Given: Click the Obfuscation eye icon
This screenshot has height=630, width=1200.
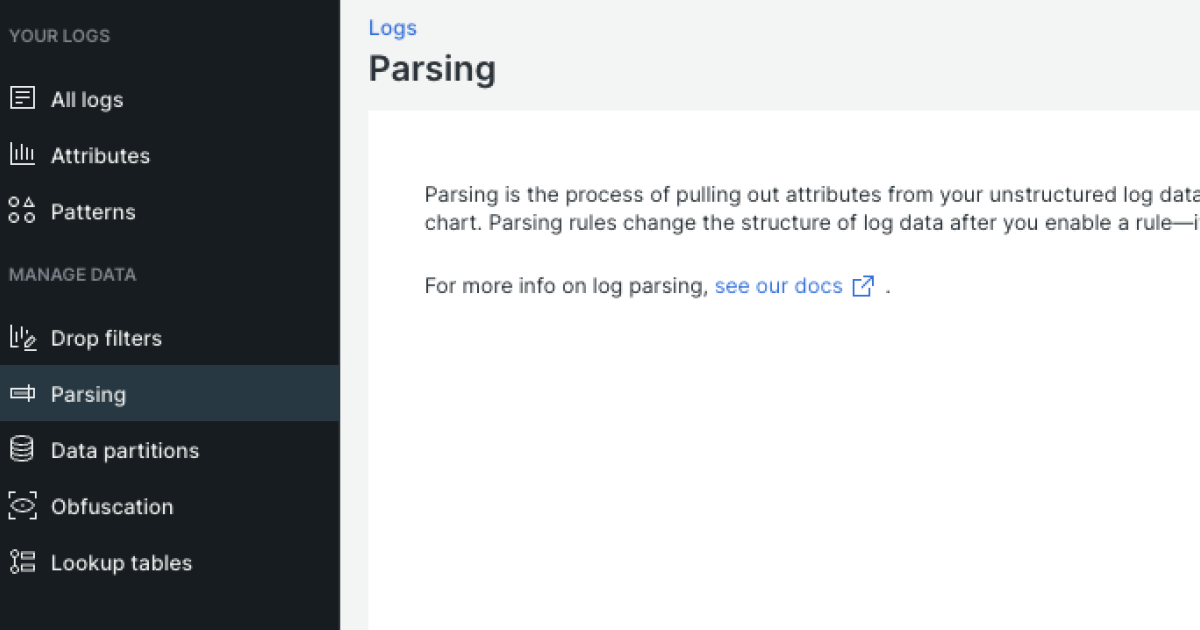Looking at the screenshot, I should pyautogui.click(x=22, y=506).
